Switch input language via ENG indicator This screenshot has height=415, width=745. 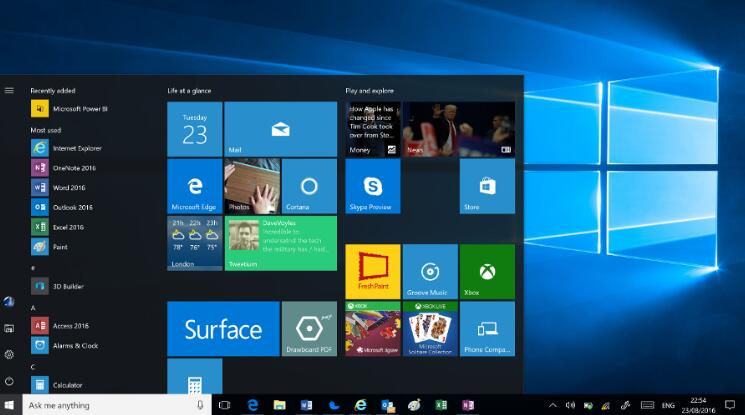click(668, 405)
